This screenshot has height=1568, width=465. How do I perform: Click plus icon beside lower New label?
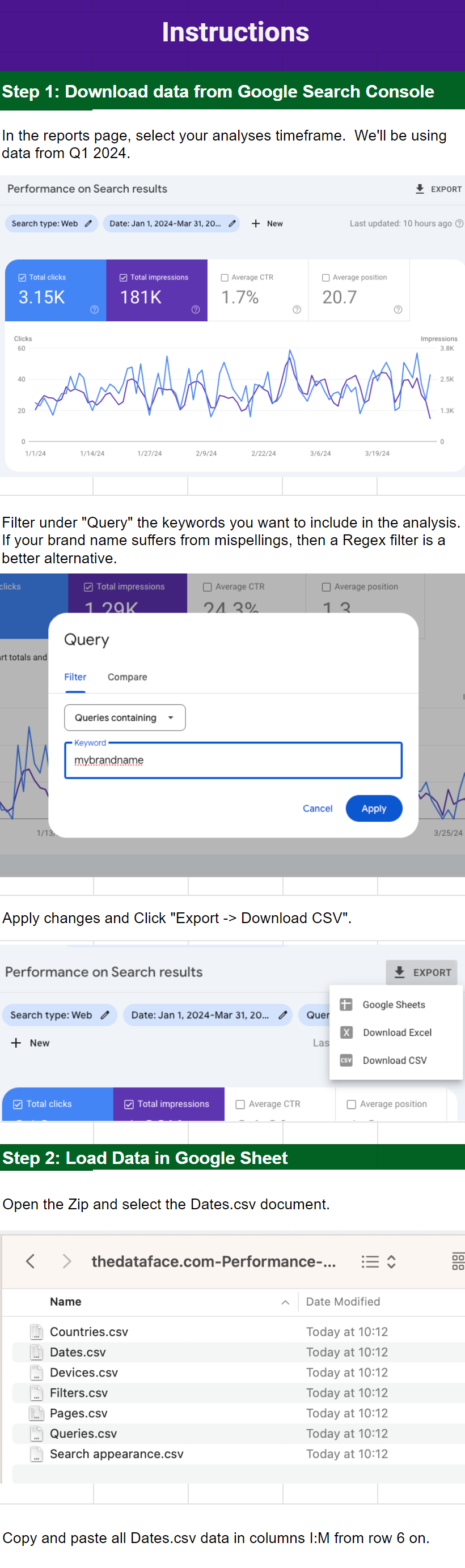(16, 1043)
